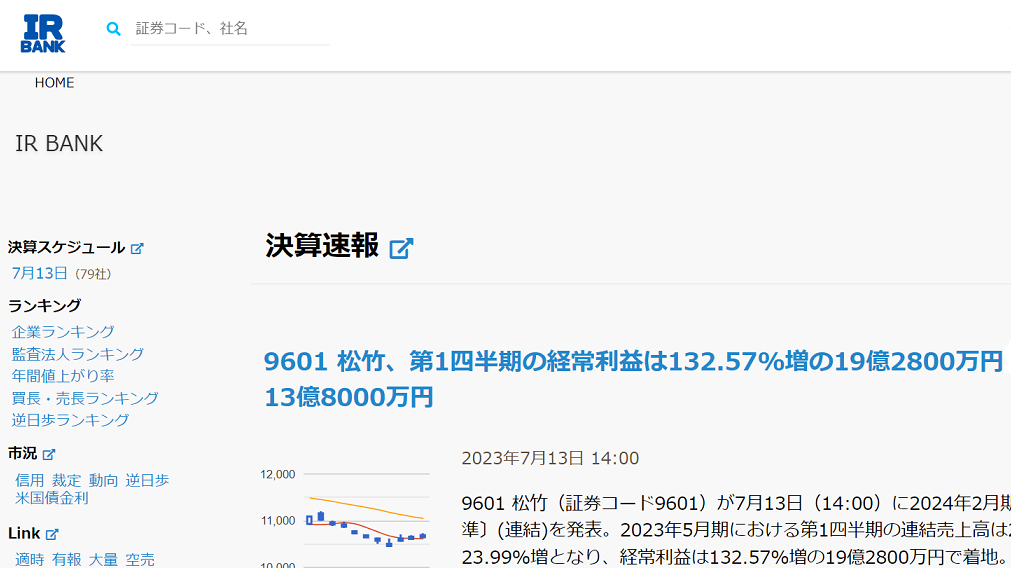Viewport: 1011px width, 568px height.
Task: Open external link icon beside 決算速報
Action: click(401, 248)
